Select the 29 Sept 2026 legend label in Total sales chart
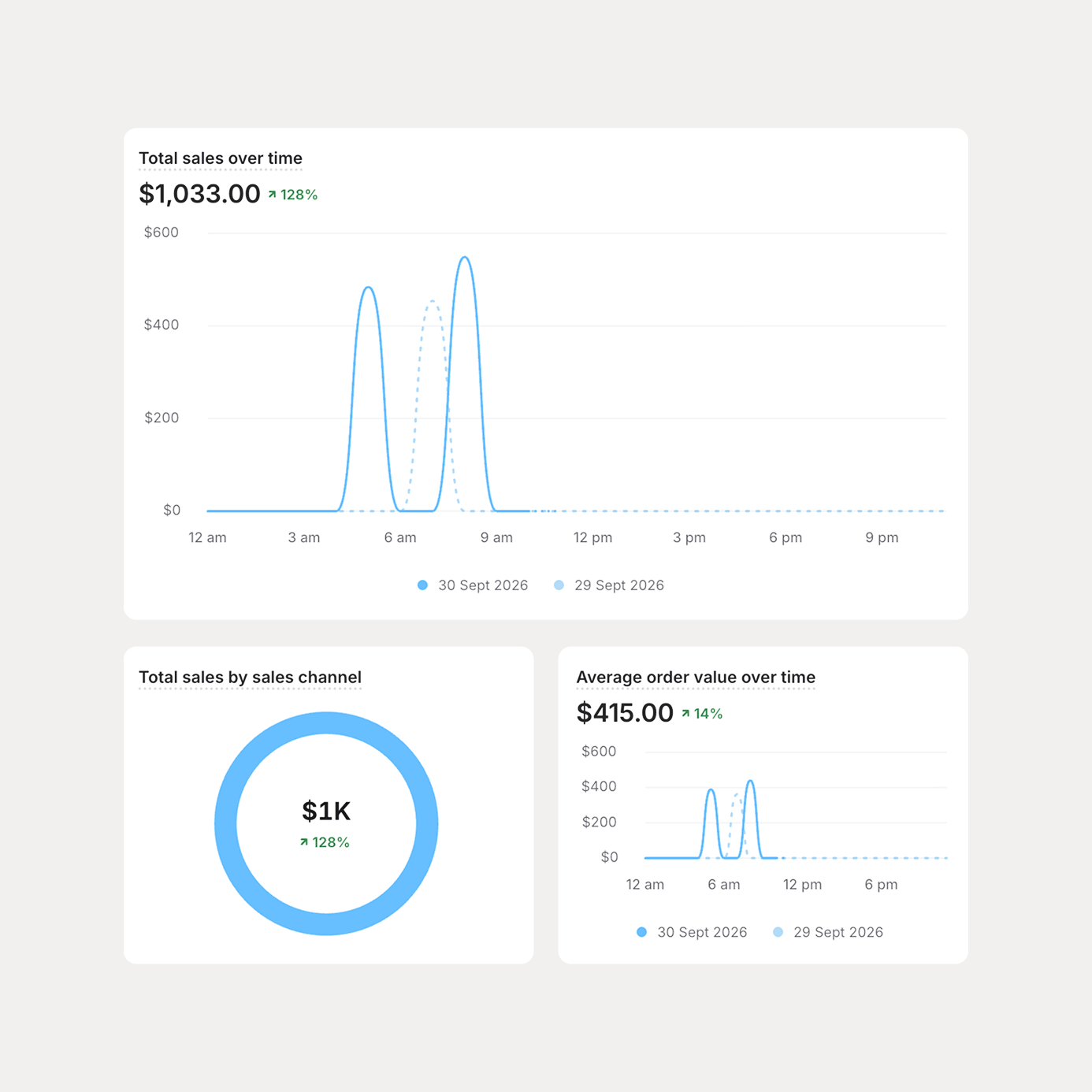This screenshot has width=1092, height=1092. point(619,585)
